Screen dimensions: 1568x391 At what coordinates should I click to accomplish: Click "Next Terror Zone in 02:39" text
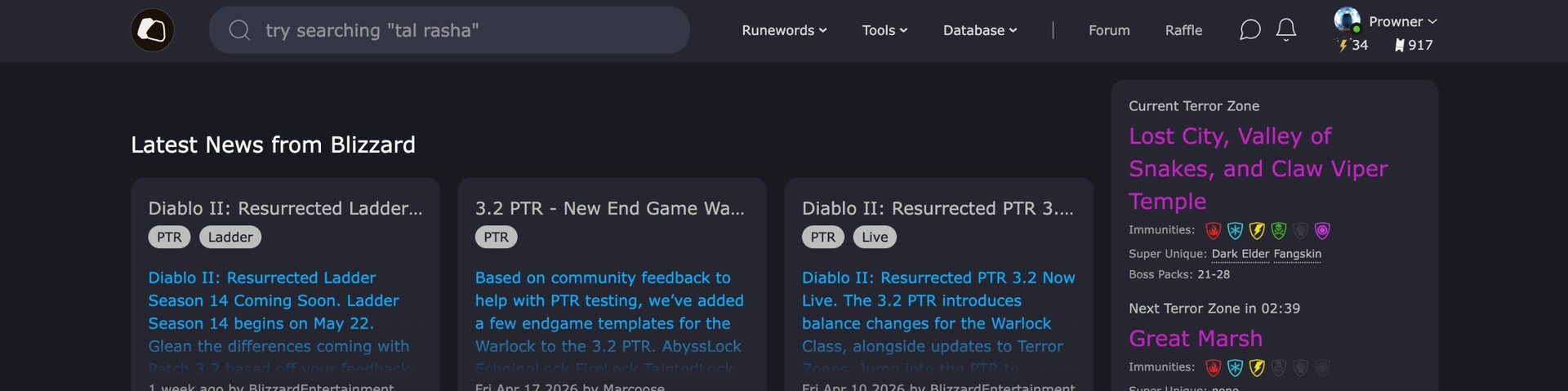pos(1214,309)
